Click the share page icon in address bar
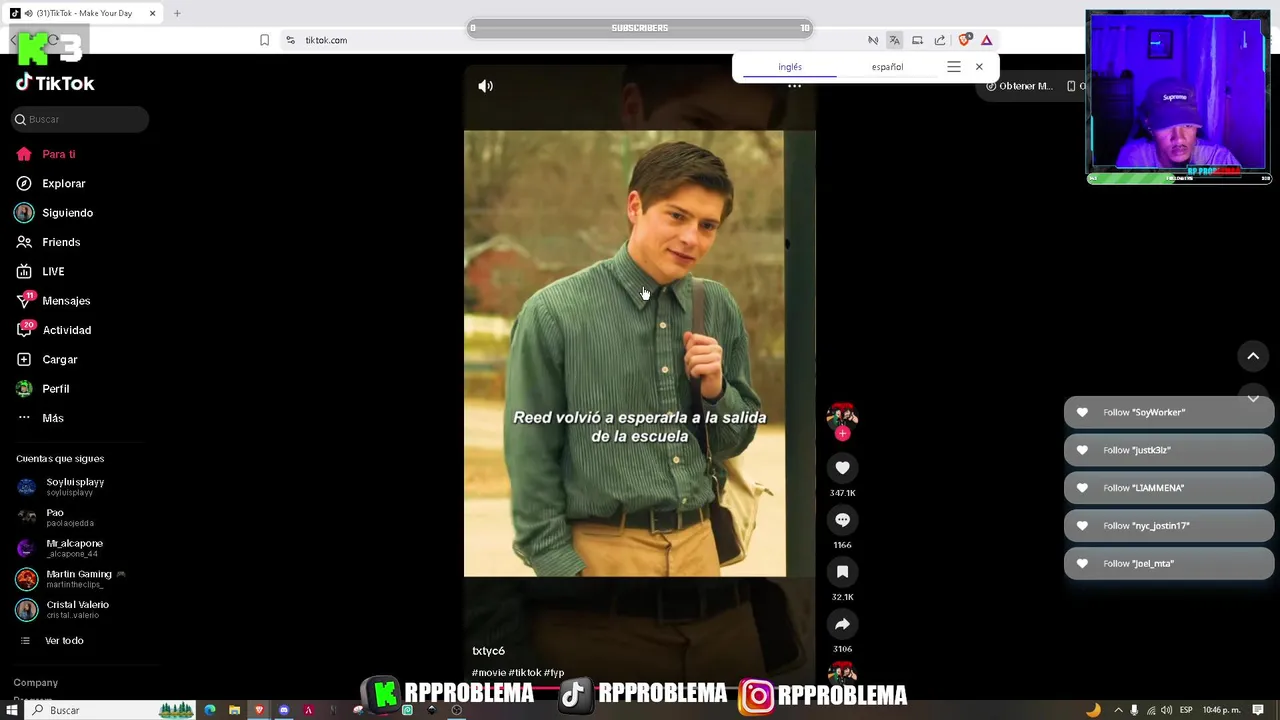 pyautogui.click(x=940, y=40)
